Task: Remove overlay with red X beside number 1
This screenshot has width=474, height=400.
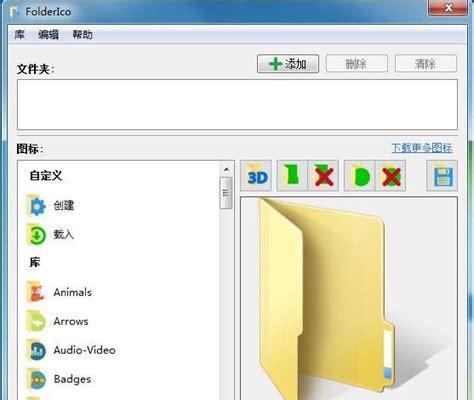Action: (x=323, y=176)
